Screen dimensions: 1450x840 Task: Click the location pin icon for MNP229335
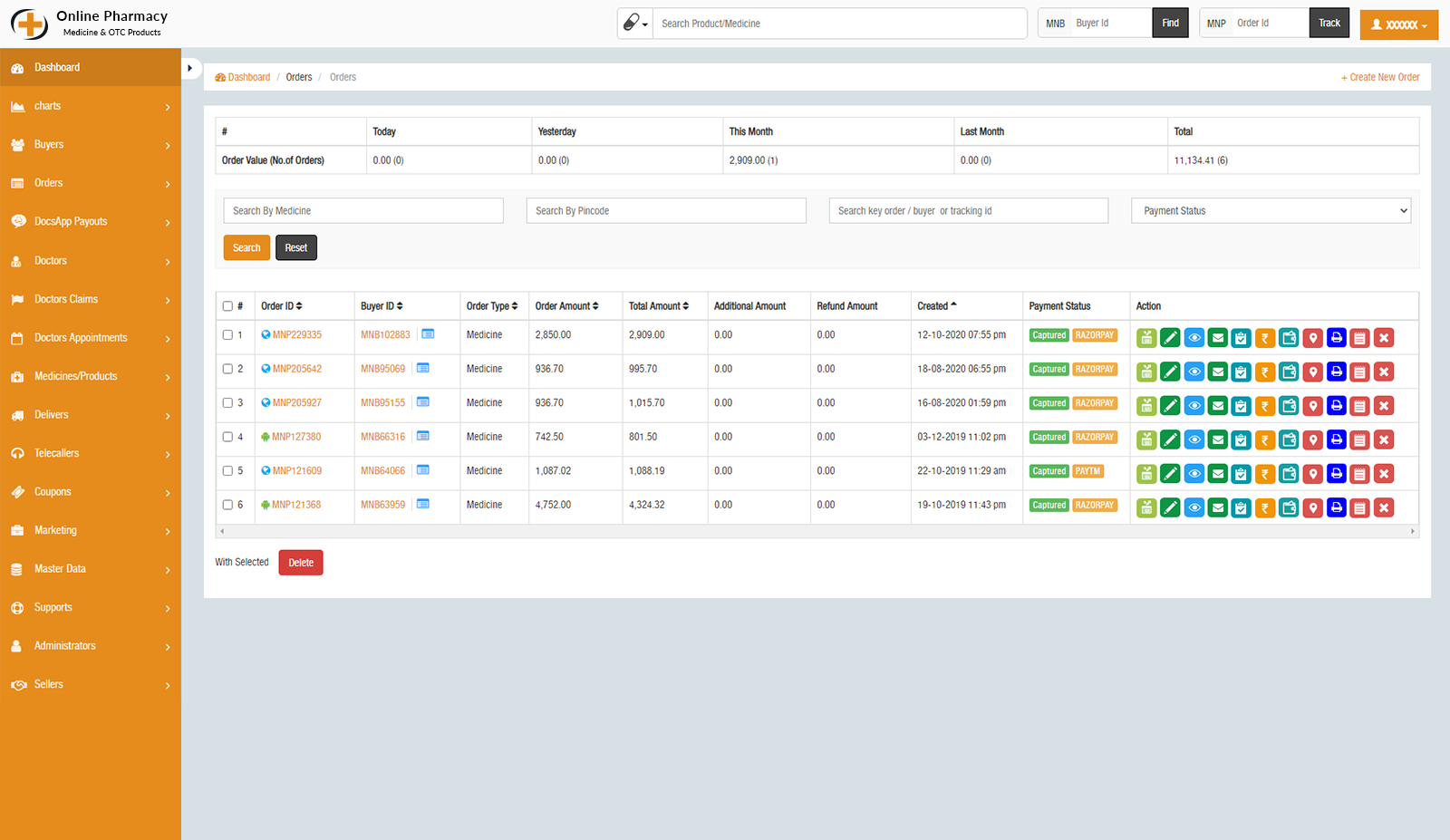pyautogui.click(x=1312, y=338)
